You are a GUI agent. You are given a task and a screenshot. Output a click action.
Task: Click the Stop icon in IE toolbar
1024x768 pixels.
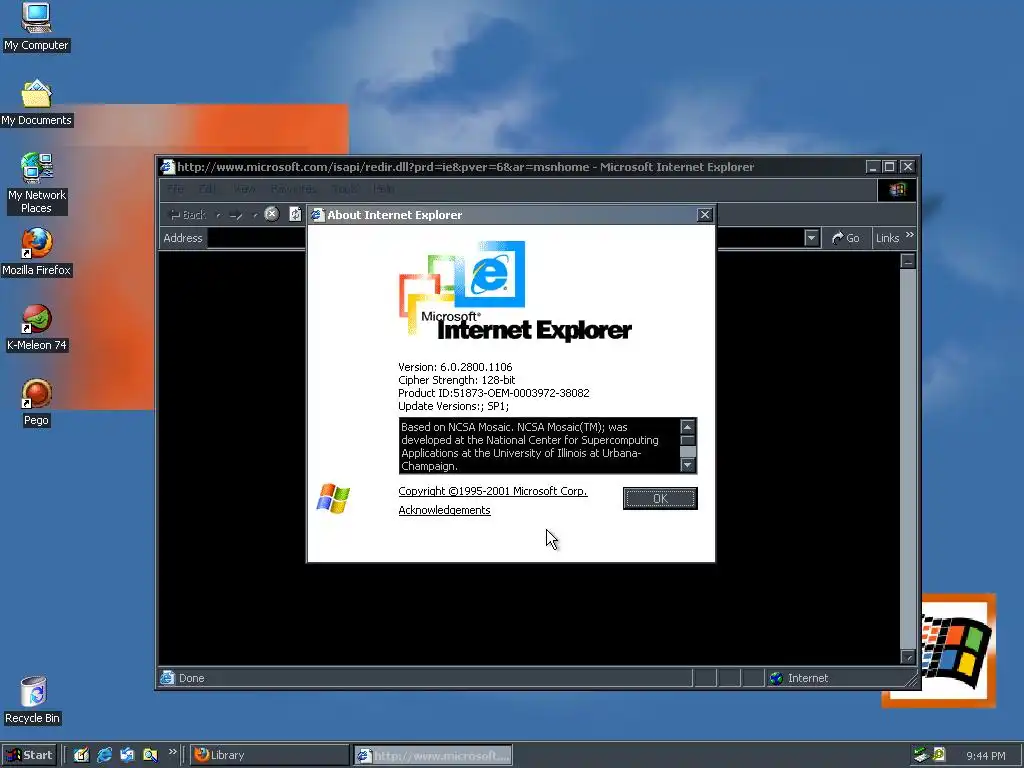click(272, 214)
